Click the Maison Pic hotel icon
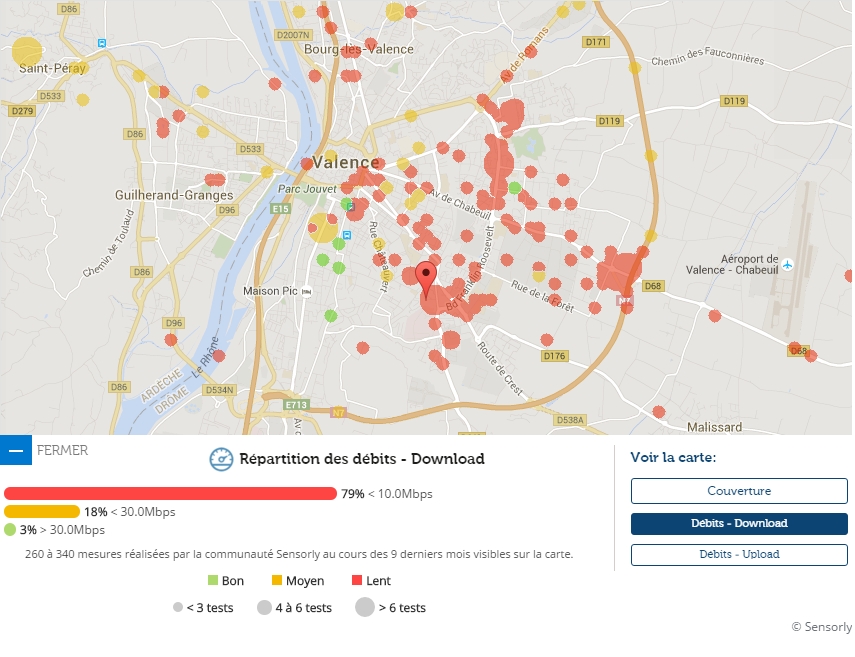This screenshot has width=855, height=657. pyautogui.click(x=306, y=292)
